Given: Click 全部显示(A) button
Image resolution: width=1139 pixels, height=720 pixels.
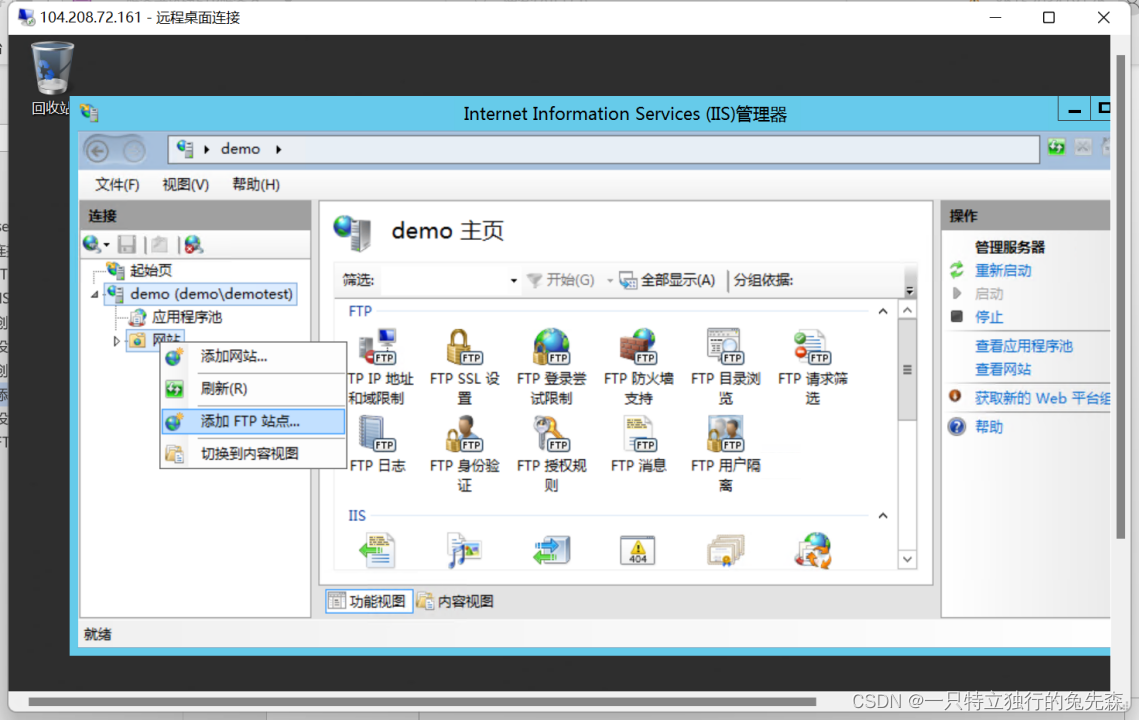Looking at the screenshot, I should 668,280.
